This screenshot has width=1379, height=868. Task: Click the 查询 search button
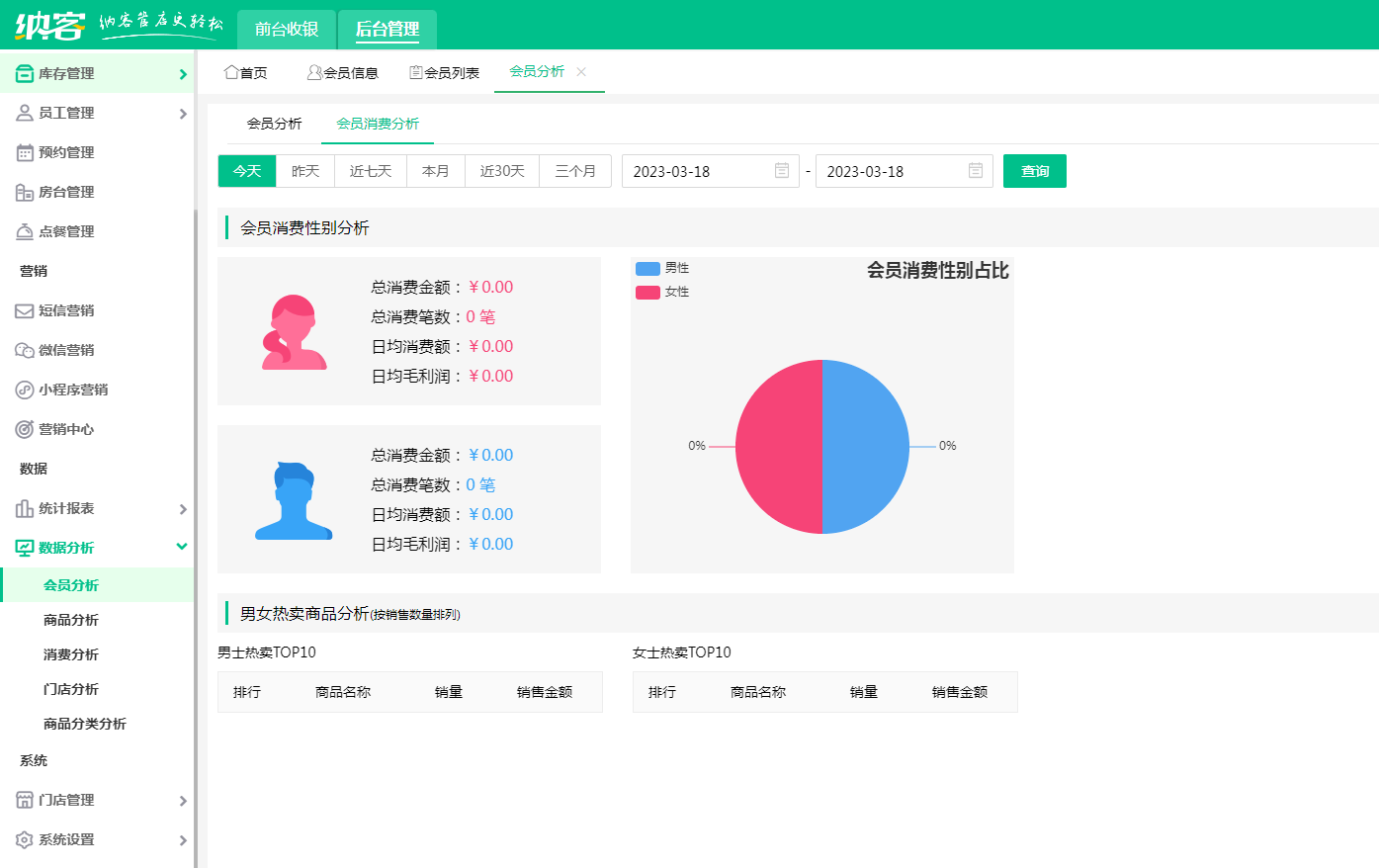[x=1034, y=171]
